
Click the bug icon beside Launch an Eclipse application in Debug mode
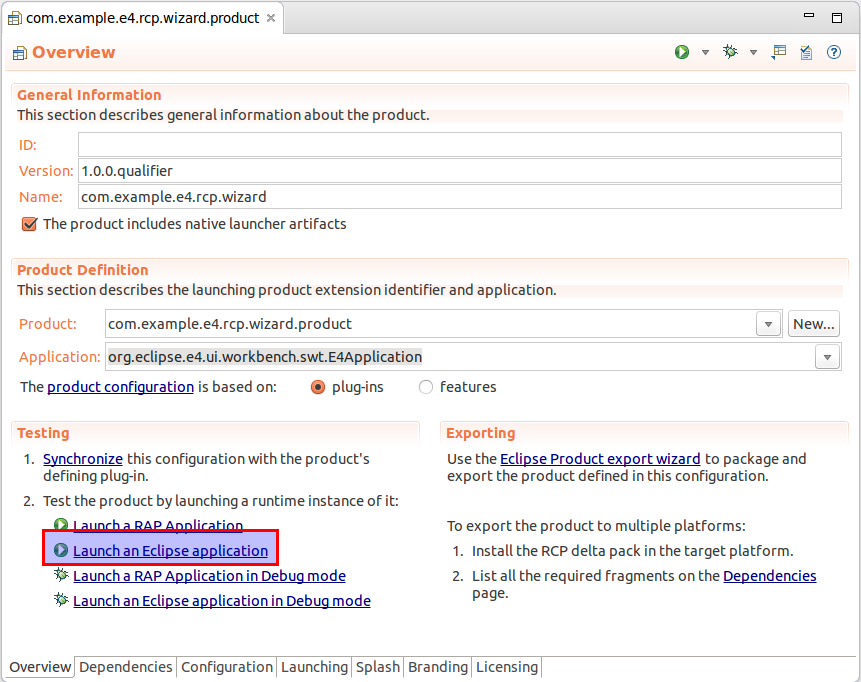(x=61, y=600)
